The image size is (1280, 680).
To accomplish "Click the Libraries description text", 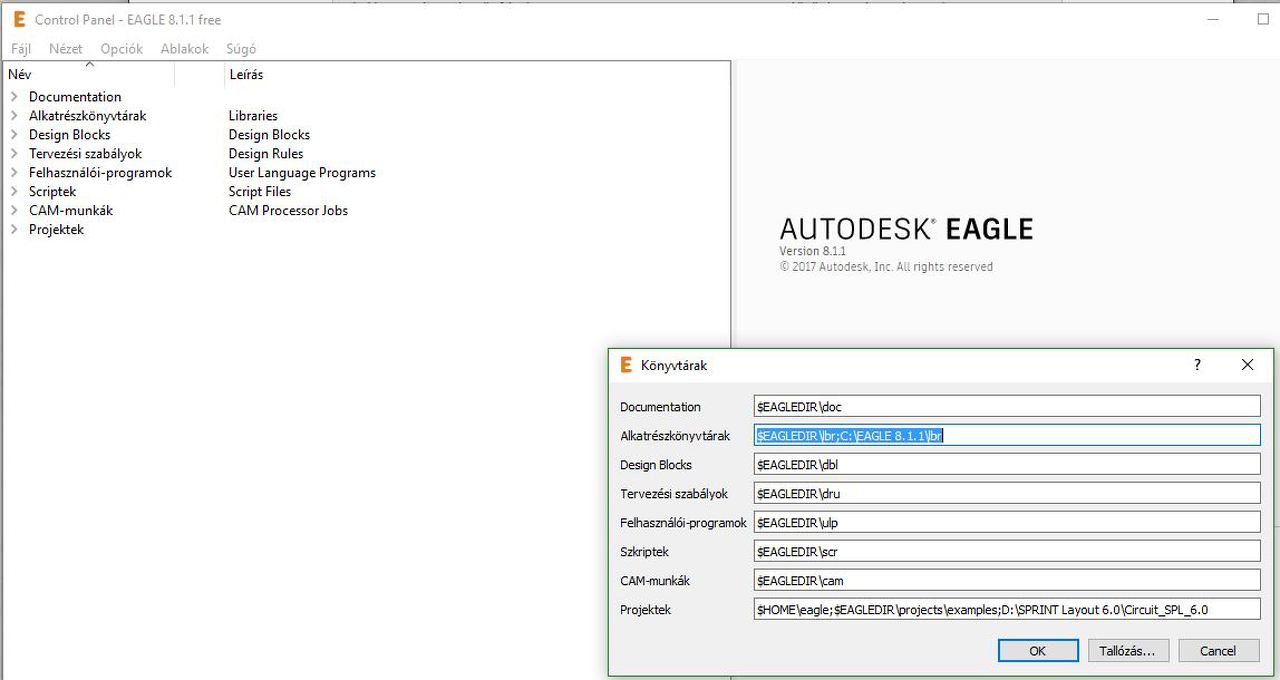I will 253,116.
